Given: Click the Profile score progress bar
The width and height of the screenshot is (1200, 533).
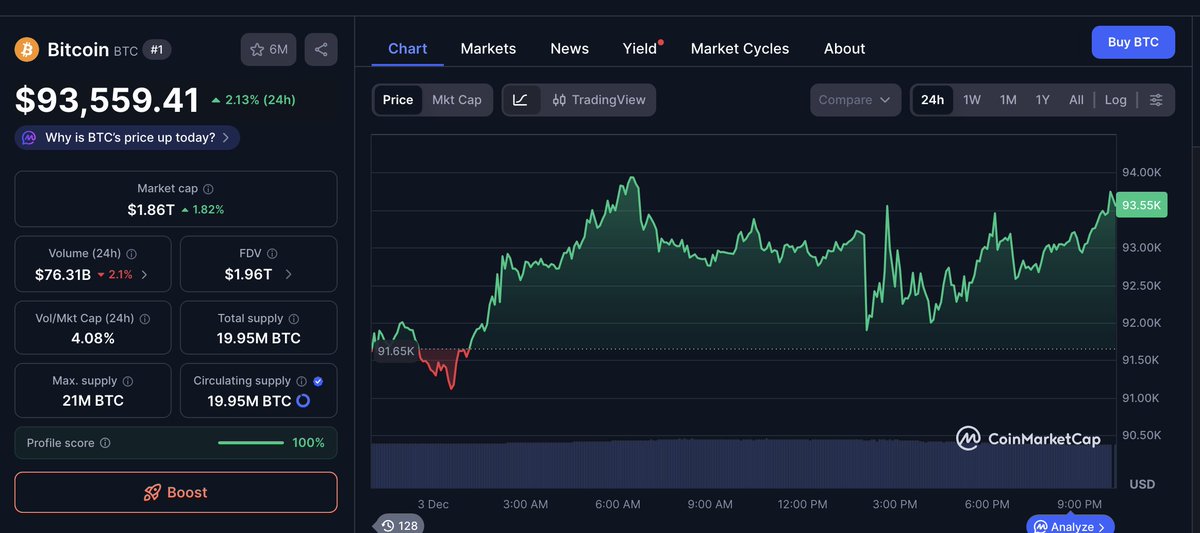Looking at the screenshot, I should [251, 443].
